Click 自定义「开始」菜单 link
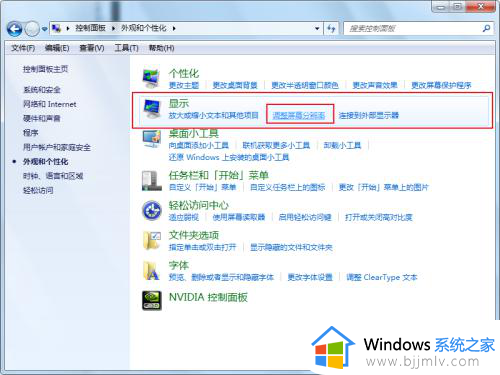The image size is (500, 375). [x=203, y=187]
